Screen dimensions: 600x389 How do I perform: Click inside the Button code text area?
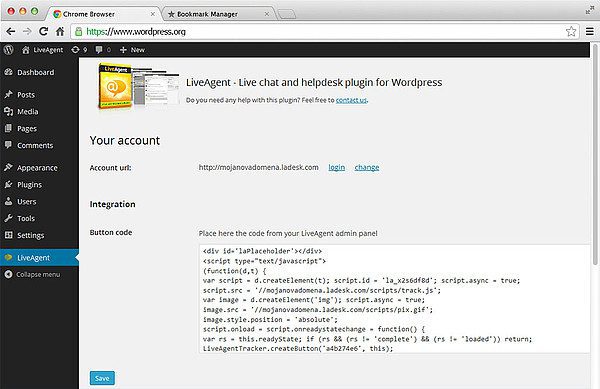point(394,299)
